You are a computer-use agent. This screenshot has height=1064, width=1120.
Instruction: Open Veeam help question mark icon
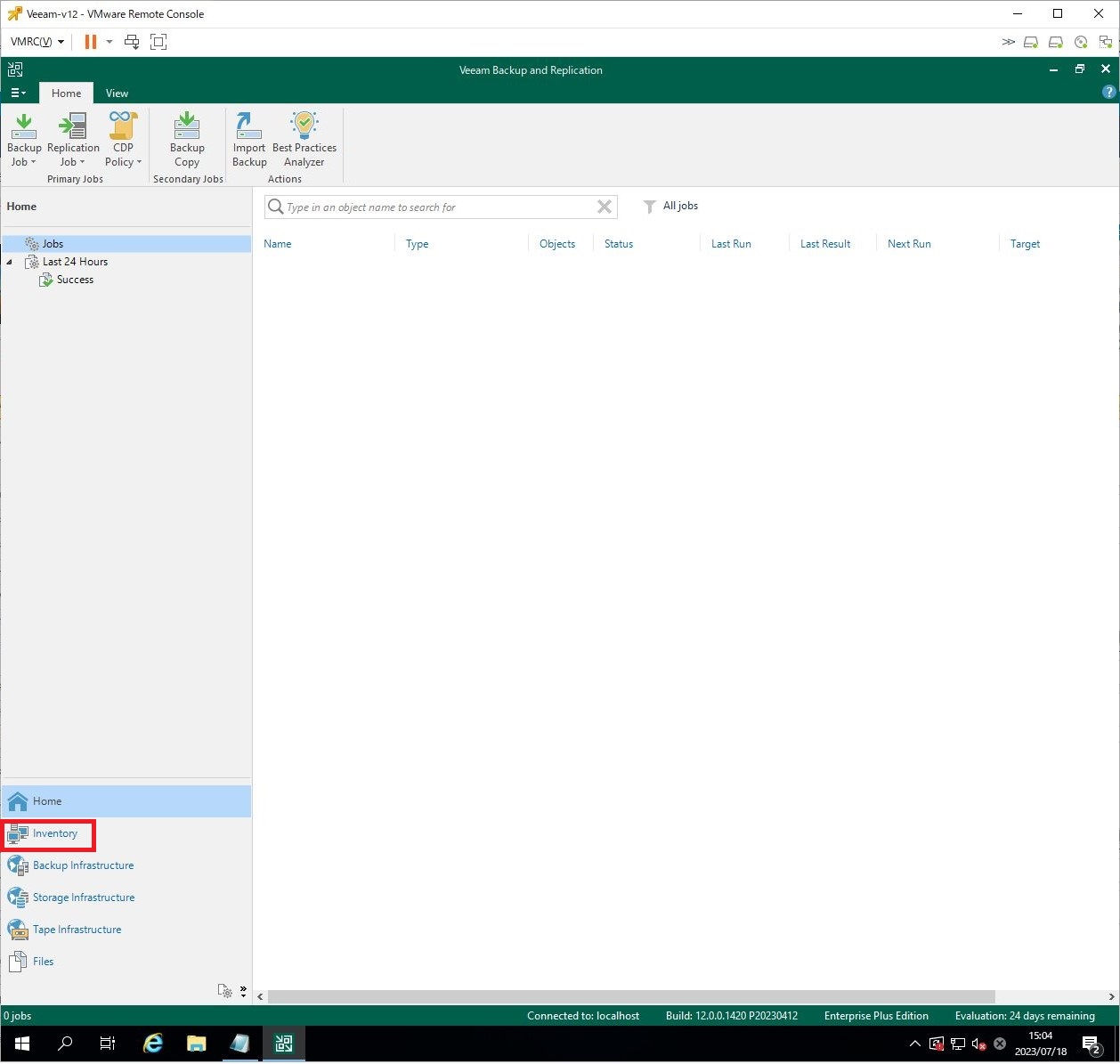(x=1108, y=92)
